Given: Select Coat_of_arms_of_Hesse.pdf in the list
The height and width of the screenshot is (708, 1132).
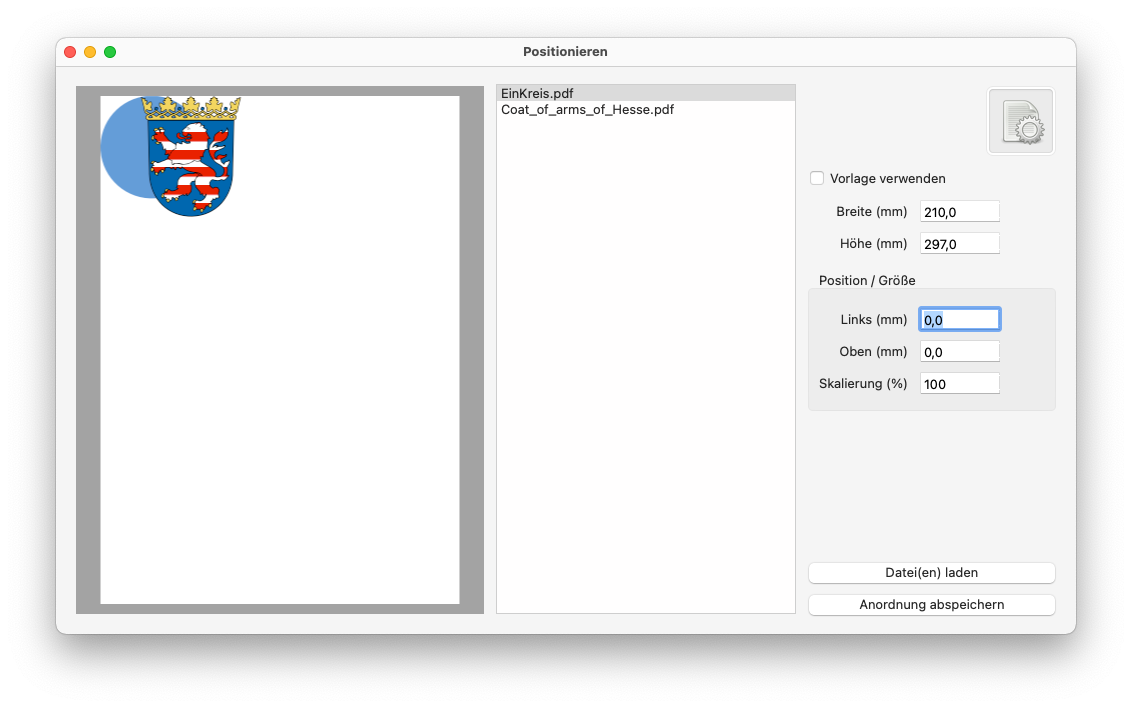Looking at the screenshot, I should point(645,110).
